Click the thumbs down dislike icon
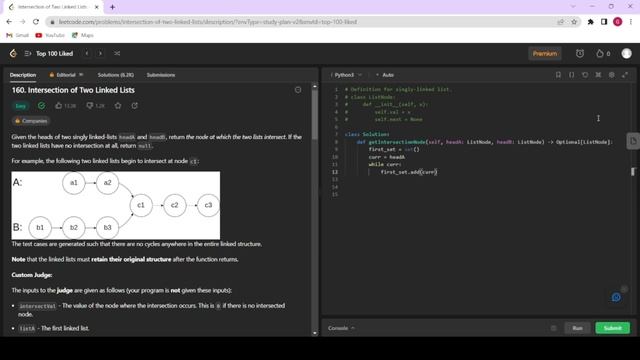Screen dimensions: 640x360 click(x=90, y=106)
